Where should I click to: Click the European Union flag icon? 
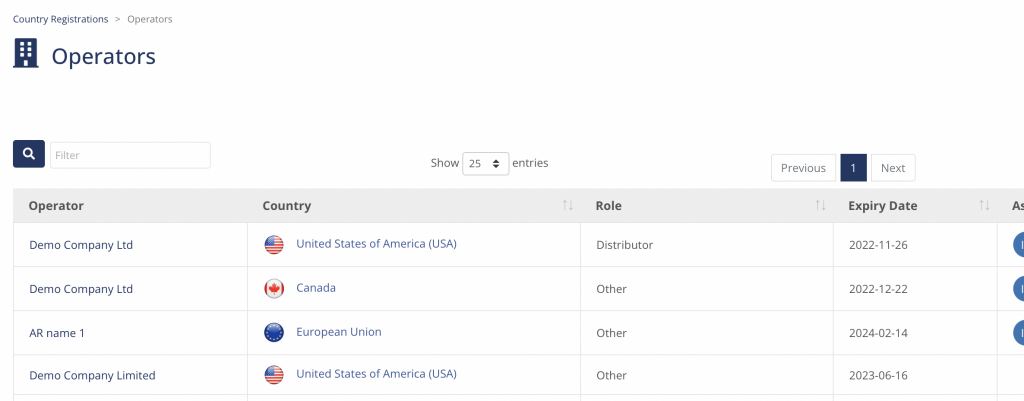[274, 332]
